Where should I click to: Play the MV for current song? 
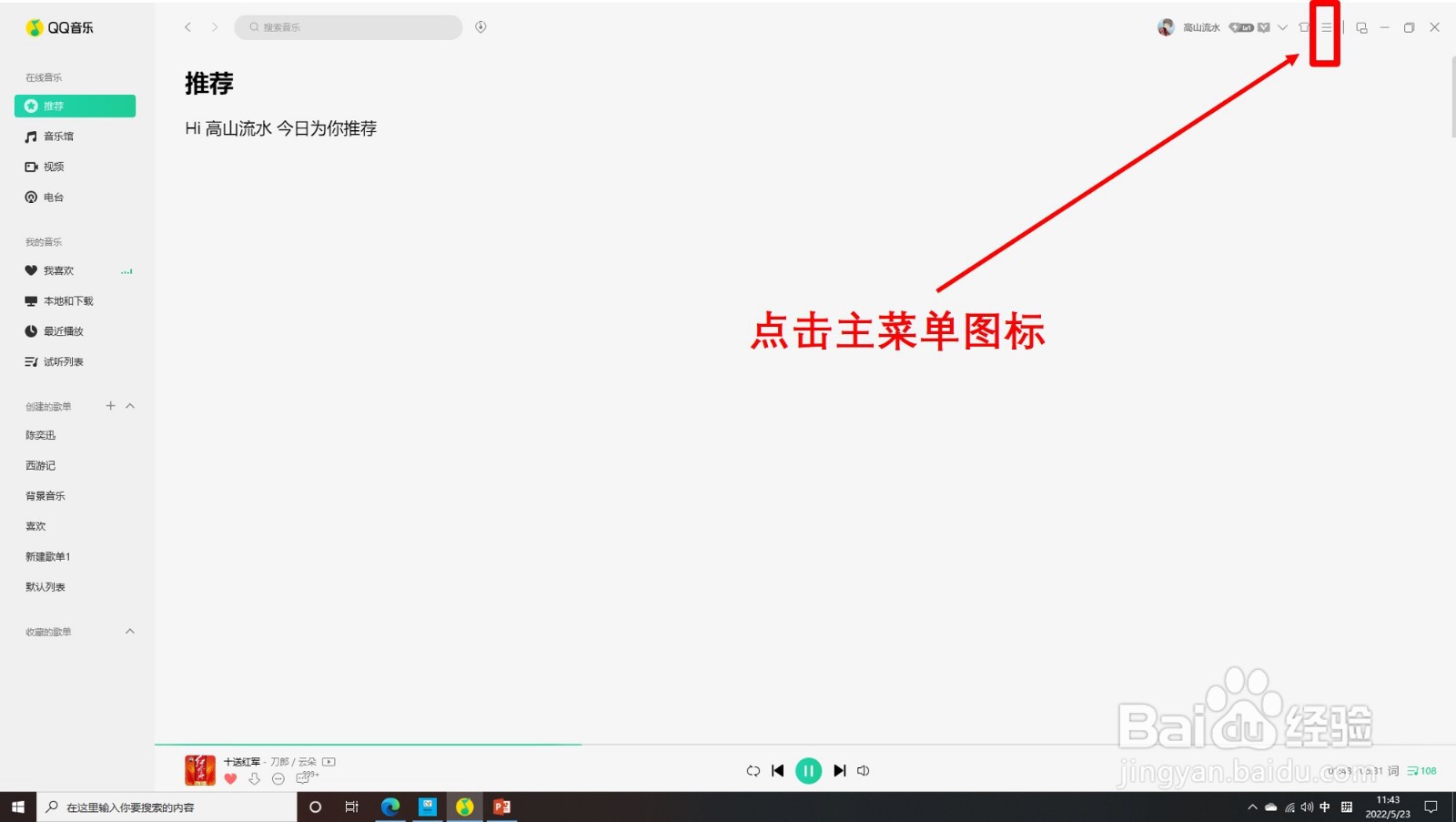[x=329, y=762]
